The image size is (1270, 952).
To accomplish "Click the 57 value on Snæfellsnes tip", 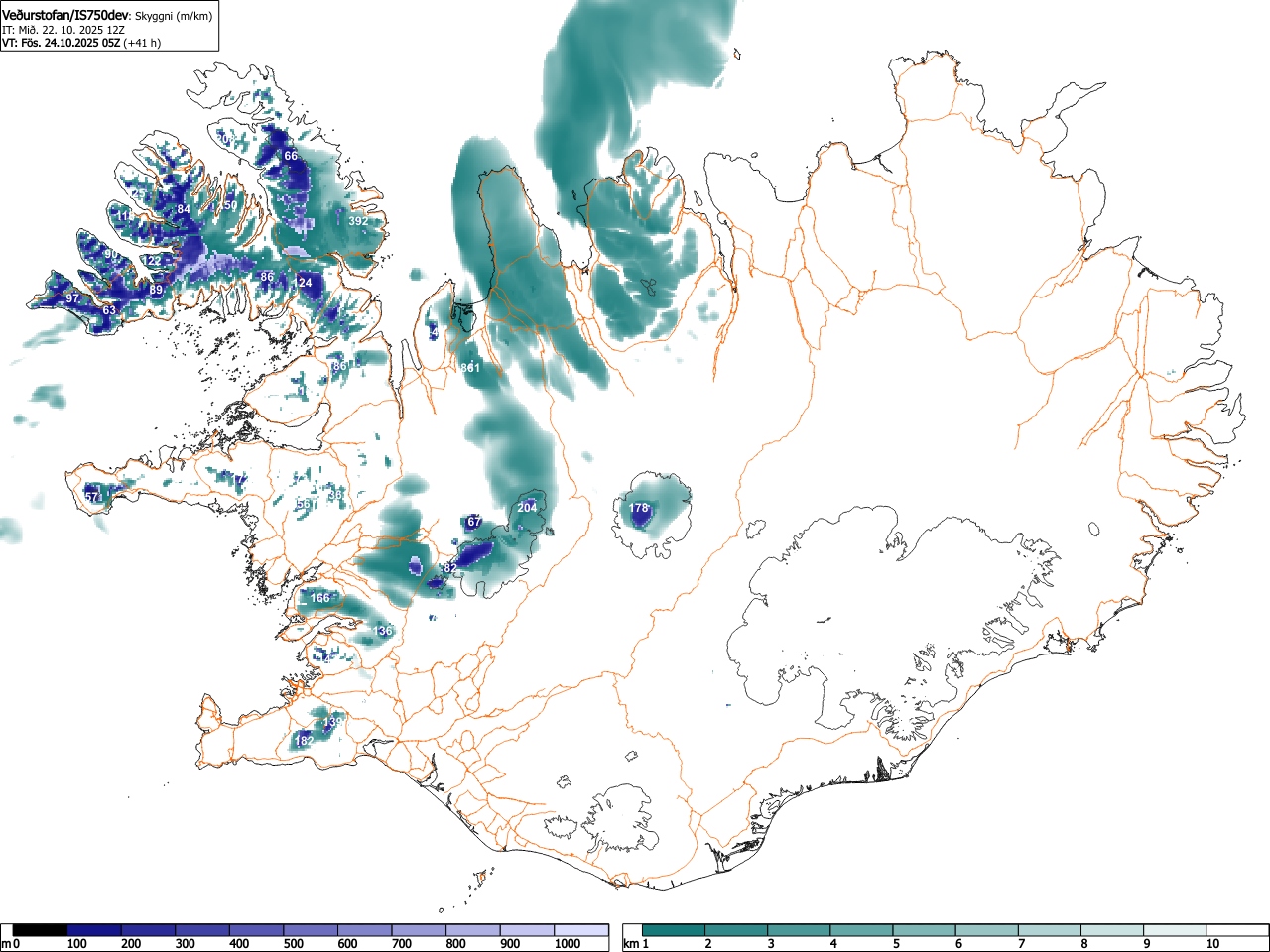I will tap(91, 496).
